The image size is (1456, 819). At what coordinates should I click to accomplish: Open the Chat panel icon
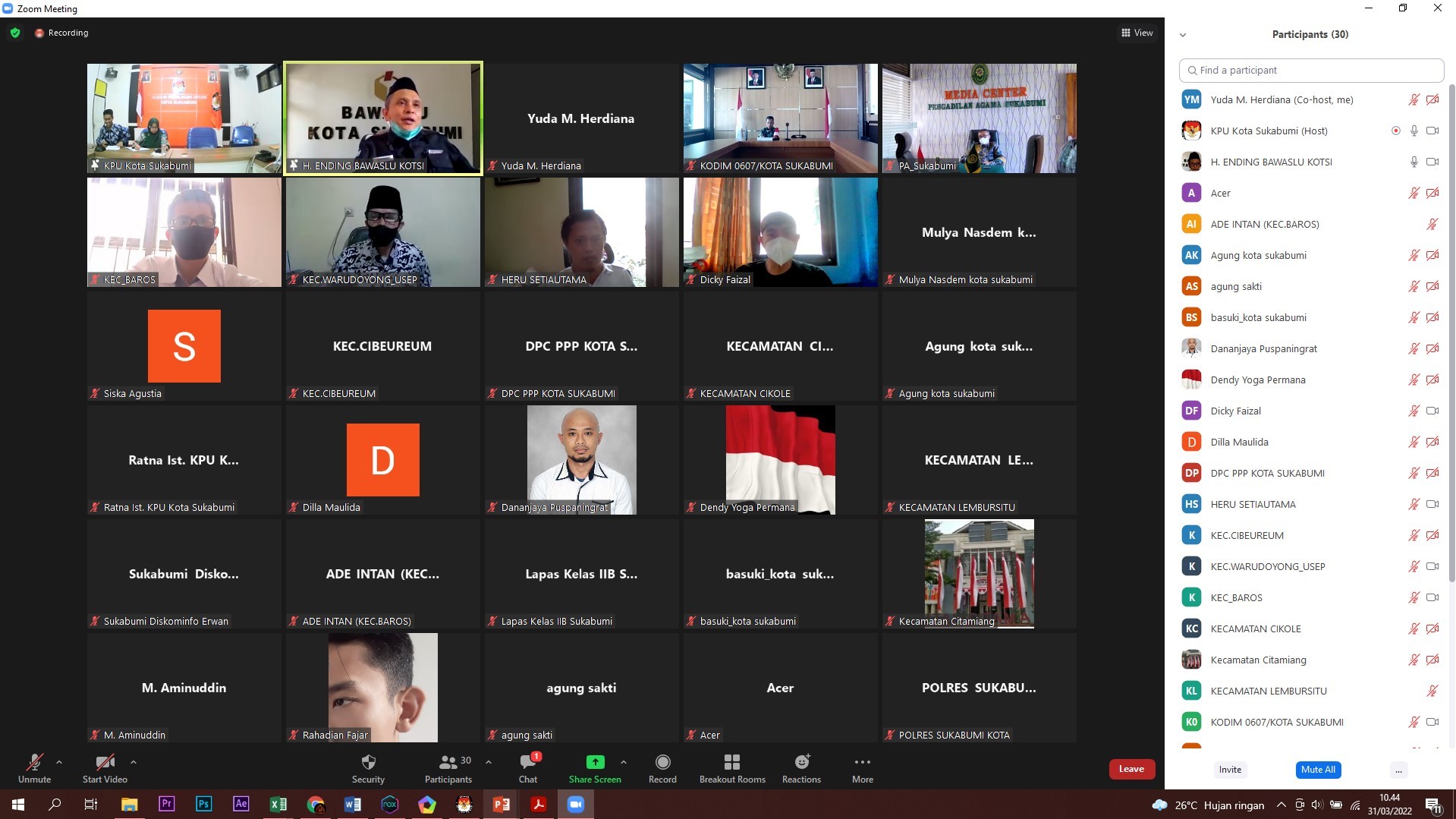[x=527, y=763]
